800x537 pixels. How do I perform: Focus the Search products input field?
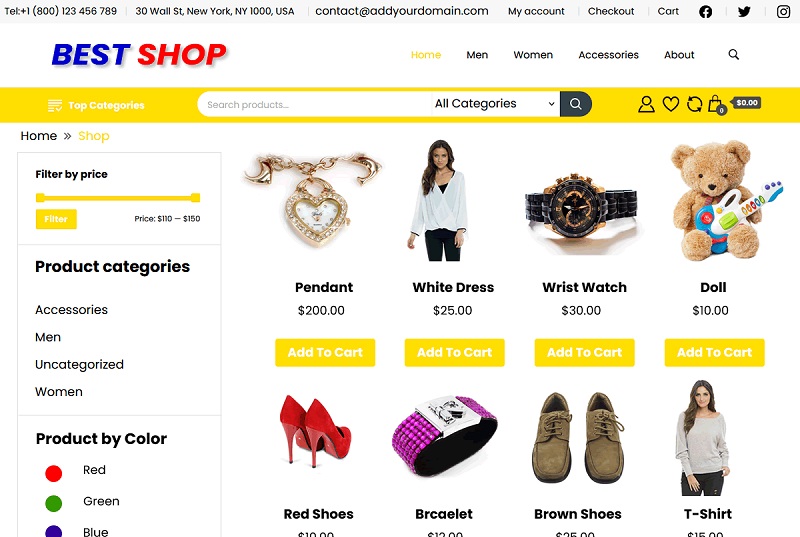pyautogui.click(x=314, y=104)
